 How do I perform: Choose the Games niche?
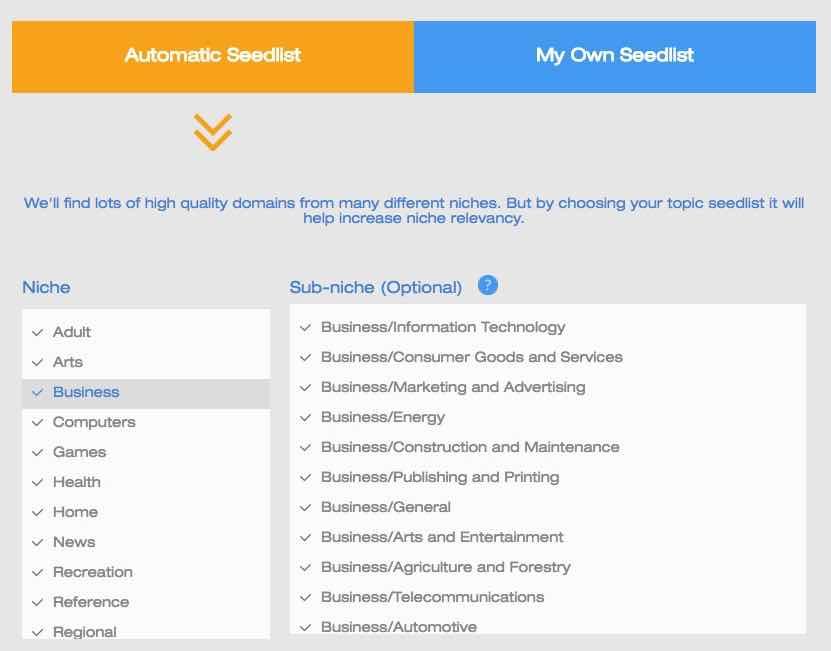tap(79, 452)
